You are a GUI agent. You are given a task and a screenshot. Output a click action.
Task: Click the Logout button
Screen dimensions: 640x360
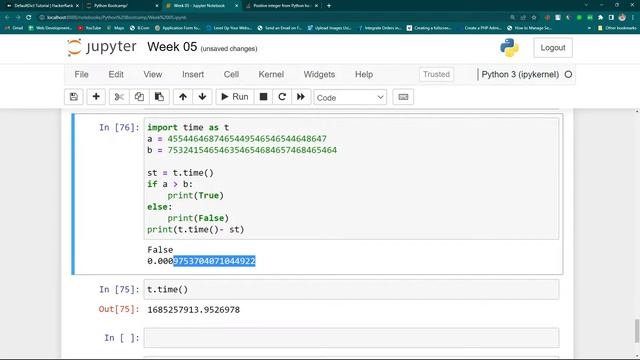tap(553, 48)
